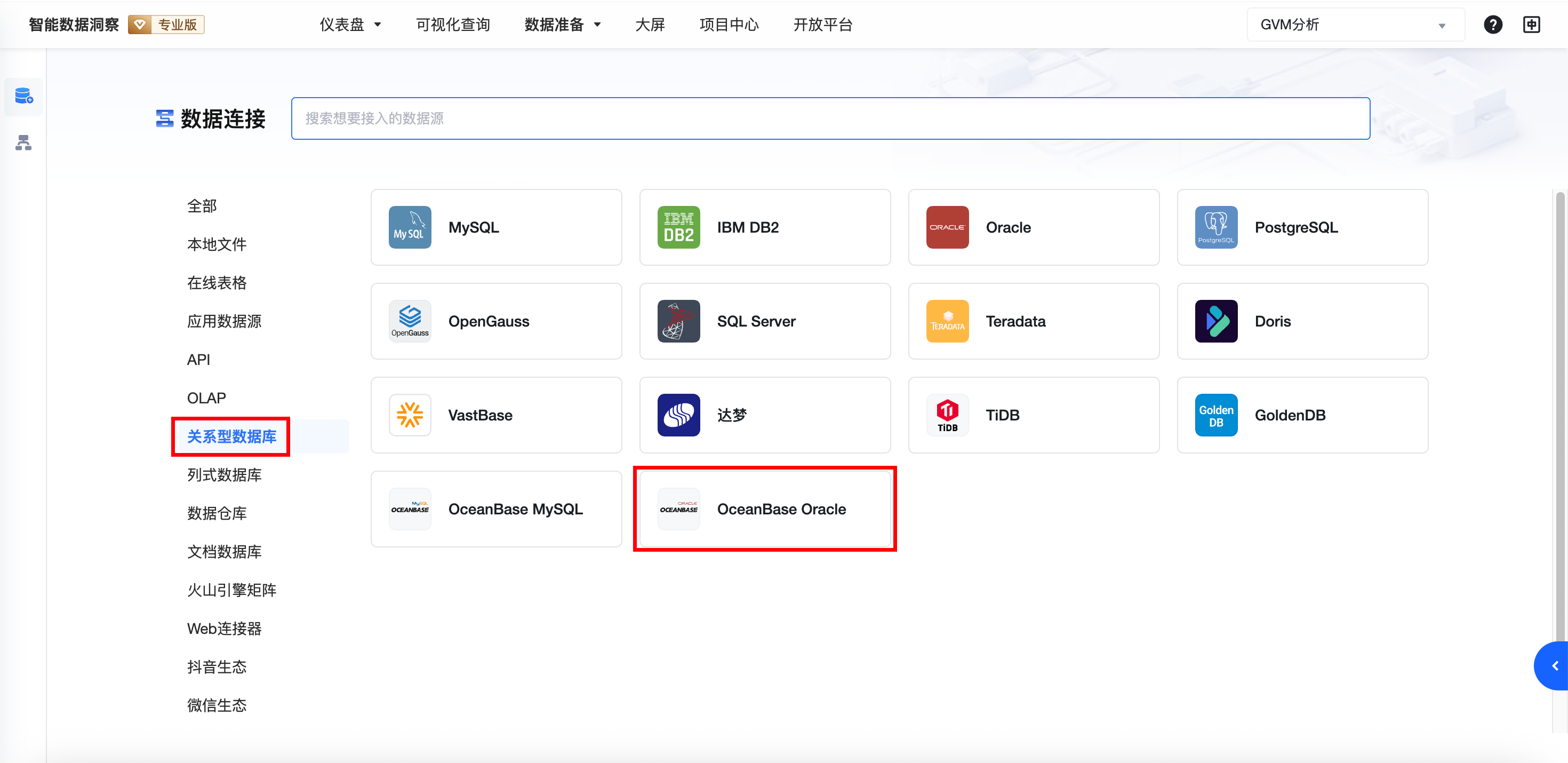Open the 可视化查询 menu item
The width and height of the screenshot is (1568, 763).
453,25
